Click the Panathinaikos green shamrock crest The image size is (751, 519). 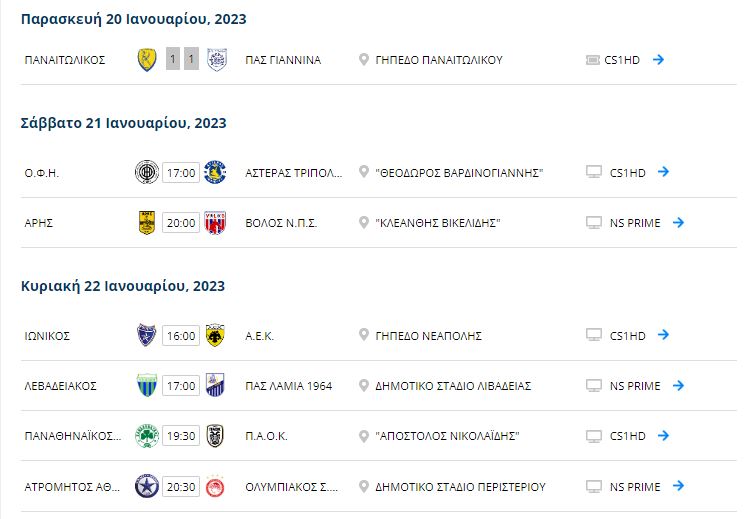[x=147, y=436]
